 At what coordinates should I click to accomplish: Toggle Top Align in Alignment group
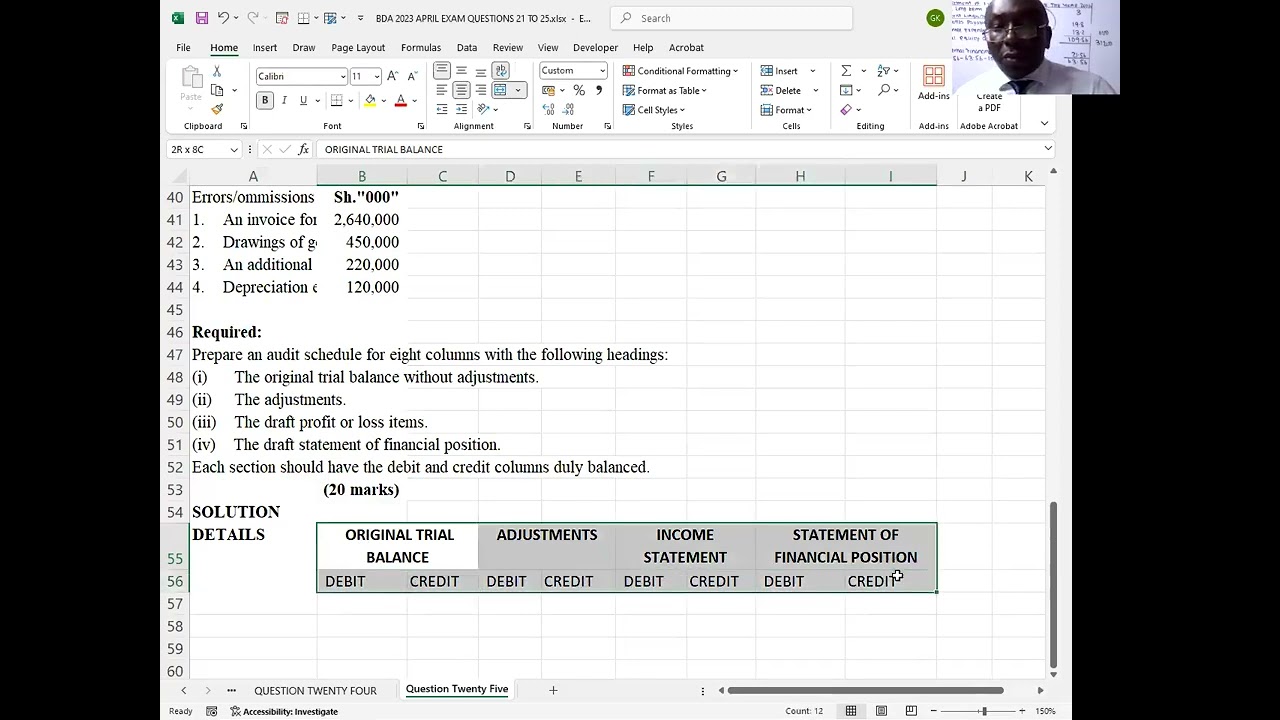(442, 70)
